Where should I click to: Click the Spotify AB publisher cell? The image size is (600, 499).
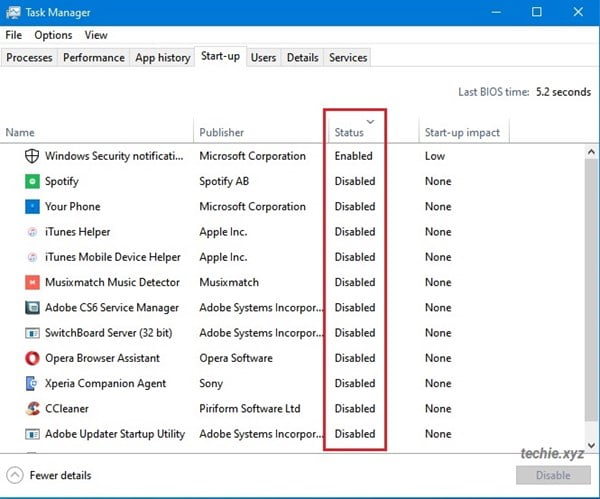(224, 181)
